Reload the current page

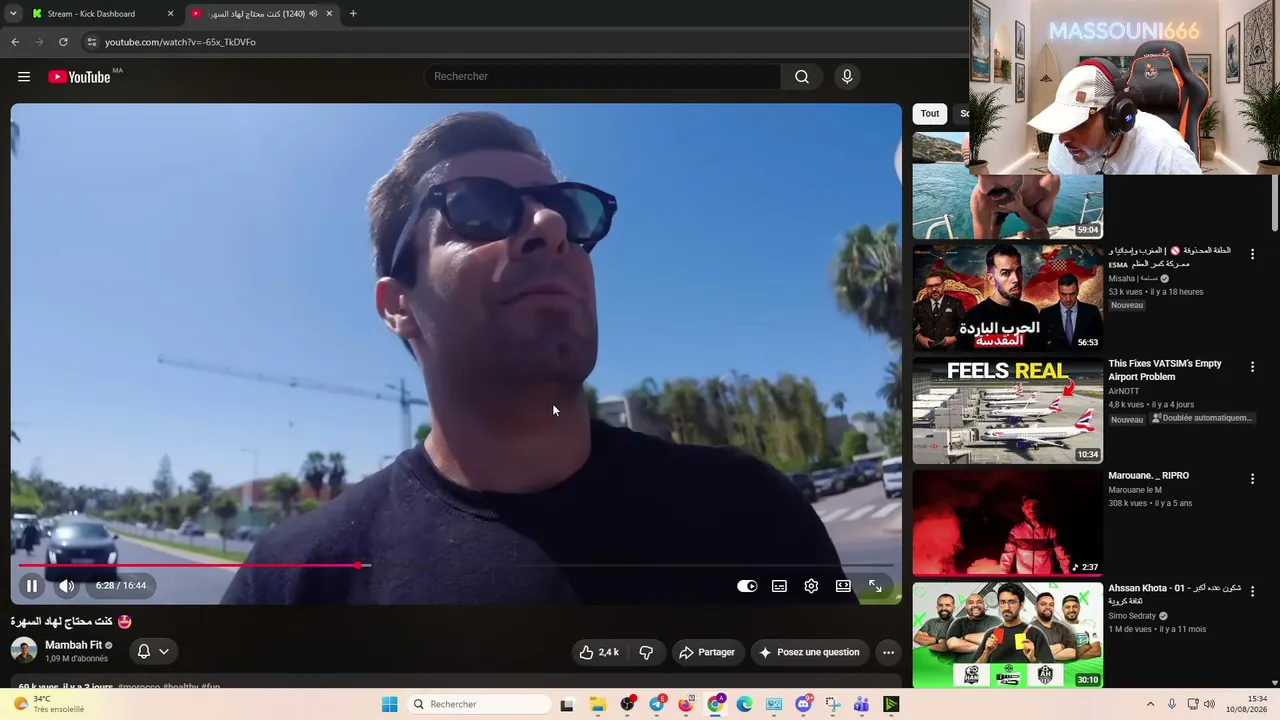click(63, 42)
